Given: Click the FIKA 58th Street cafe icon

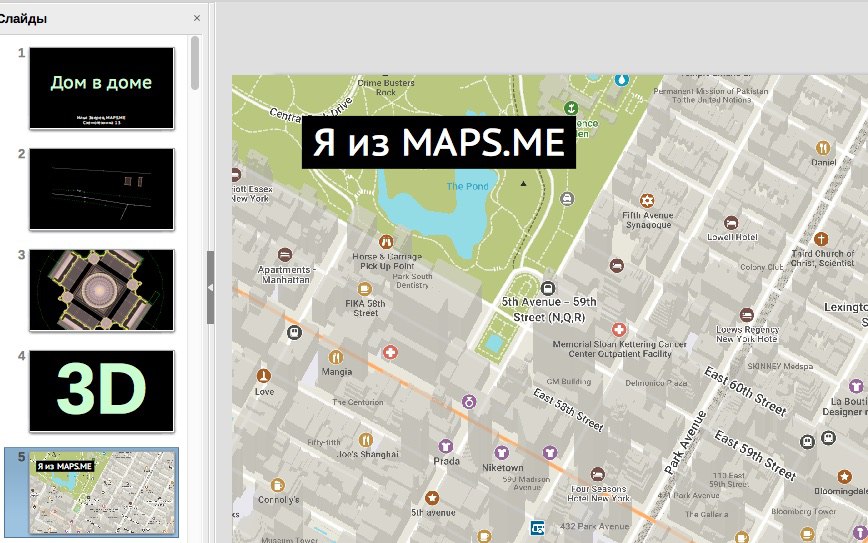Looking at the screenshot, I should click(x=364, y=289).
